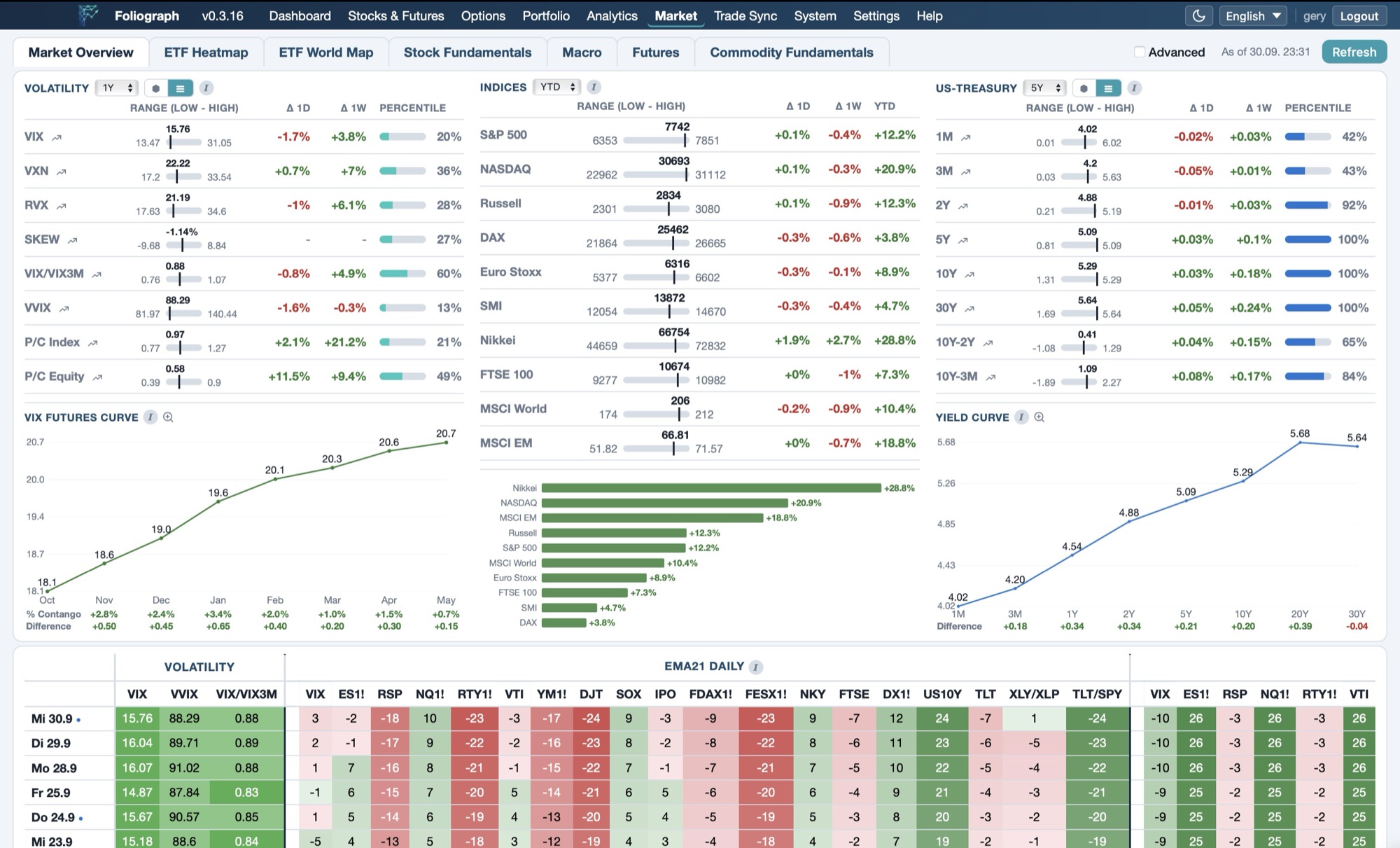Open the Dashboard menu
The height and width of the screenshot is (848, 1400).
[x=300, y=15]
